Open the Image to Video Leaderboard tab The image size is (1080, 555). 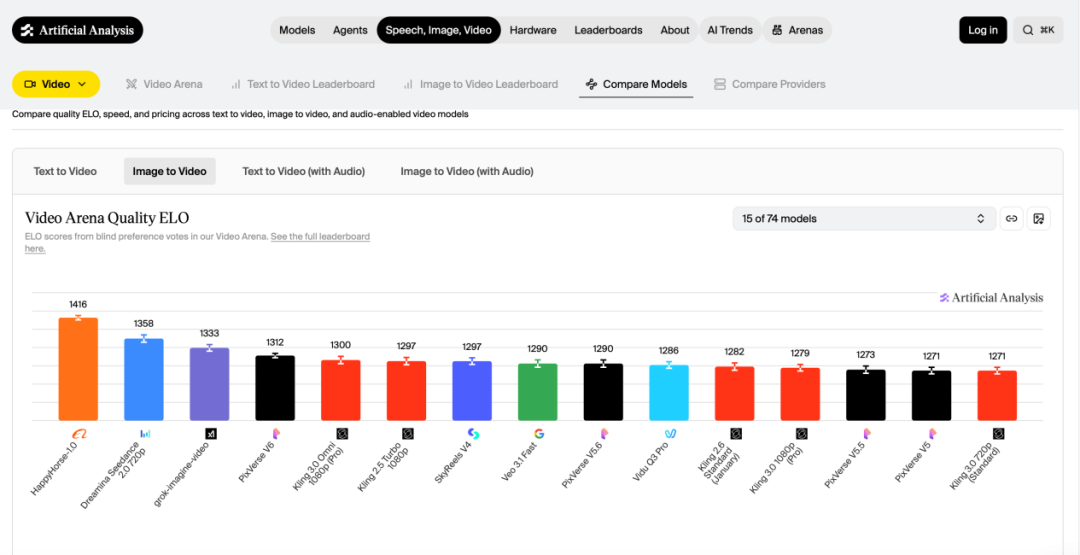pos(480,84)
